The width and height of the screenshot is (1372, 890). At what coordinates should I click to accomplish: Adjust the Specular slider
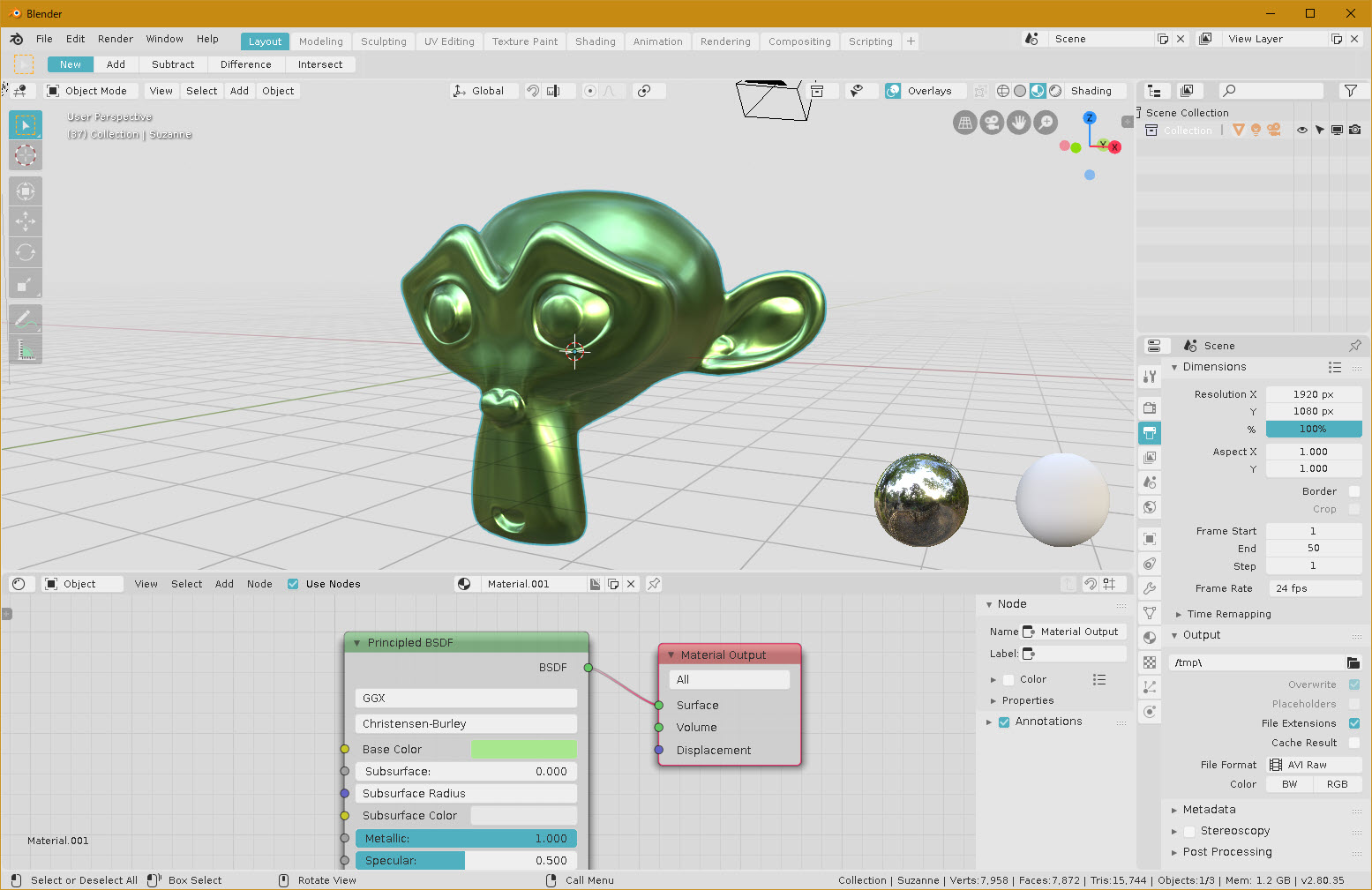tap(466, 861)
